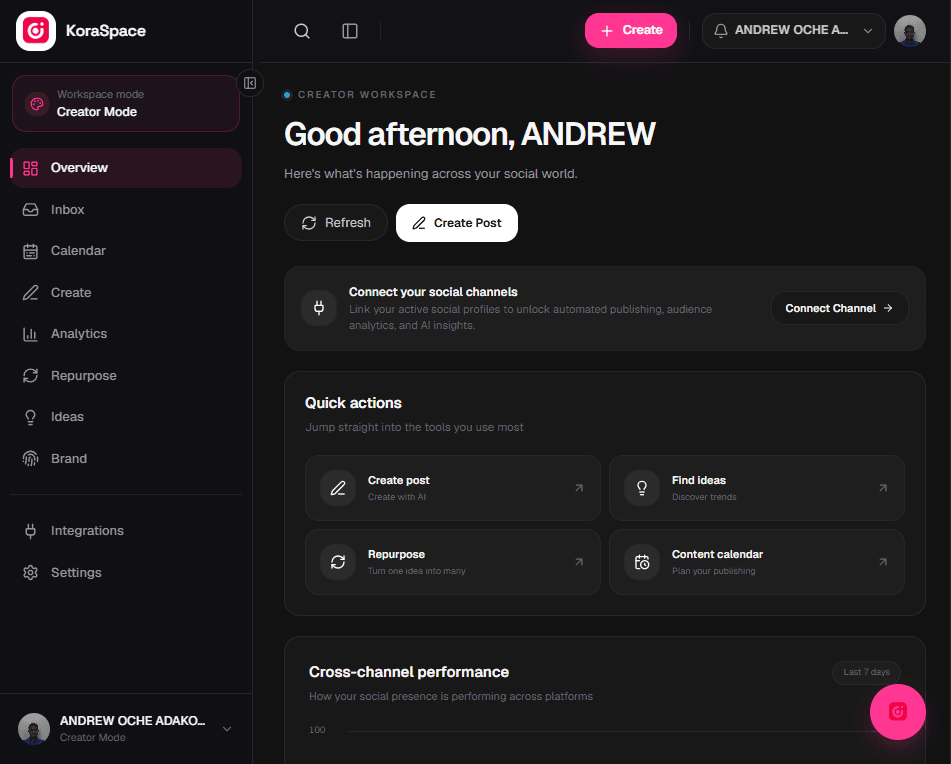Expand the sidebar user account chevron
The image size is (951, 764).
(227, 729)
